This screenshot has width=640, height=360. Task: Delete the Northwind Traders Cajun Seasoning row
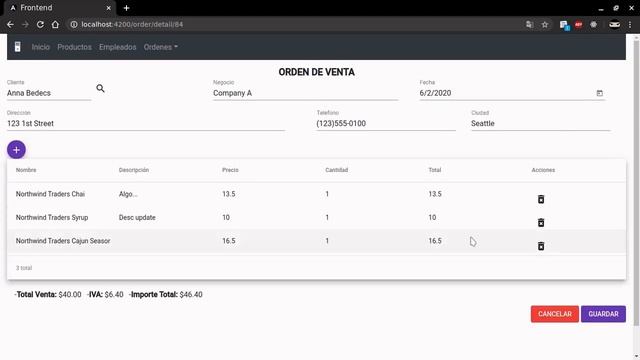(x=541, y=246)
